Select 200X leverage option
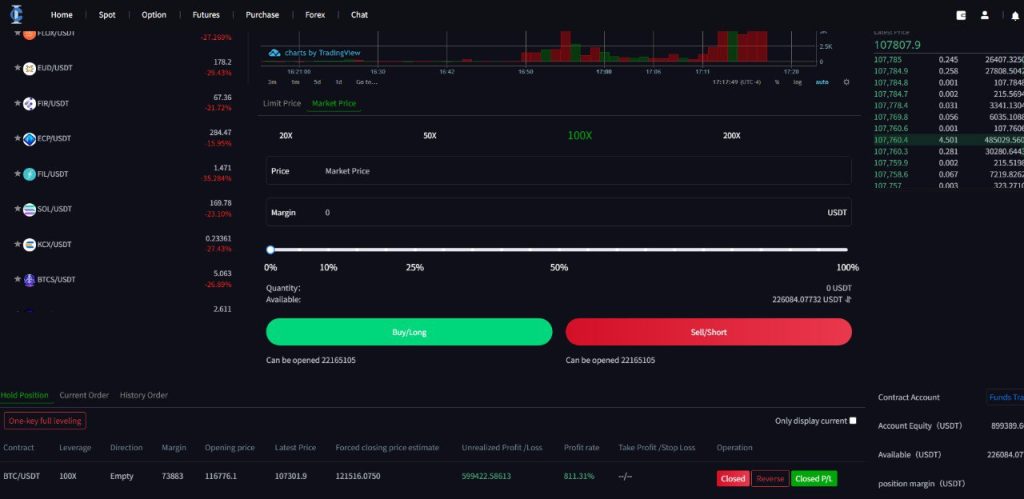The width and height of the screenshot is (1024, 499). pos(732,135)
